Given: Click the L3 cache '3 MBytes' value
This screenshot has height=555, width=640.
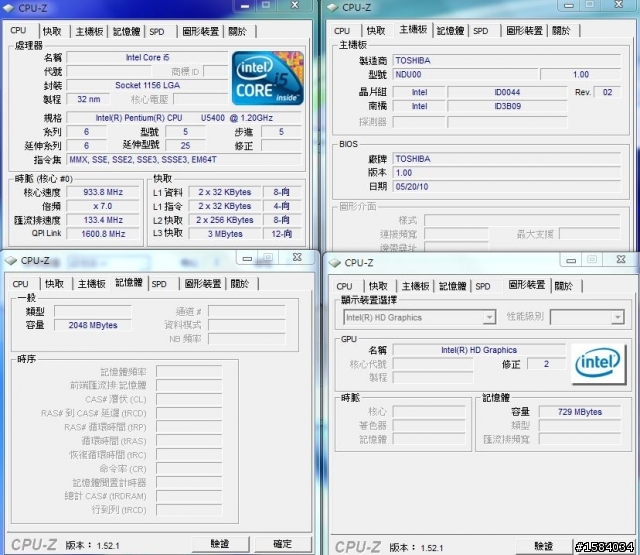Looking at the screenshot, I should pyautogui.click(x=225, y=234).
